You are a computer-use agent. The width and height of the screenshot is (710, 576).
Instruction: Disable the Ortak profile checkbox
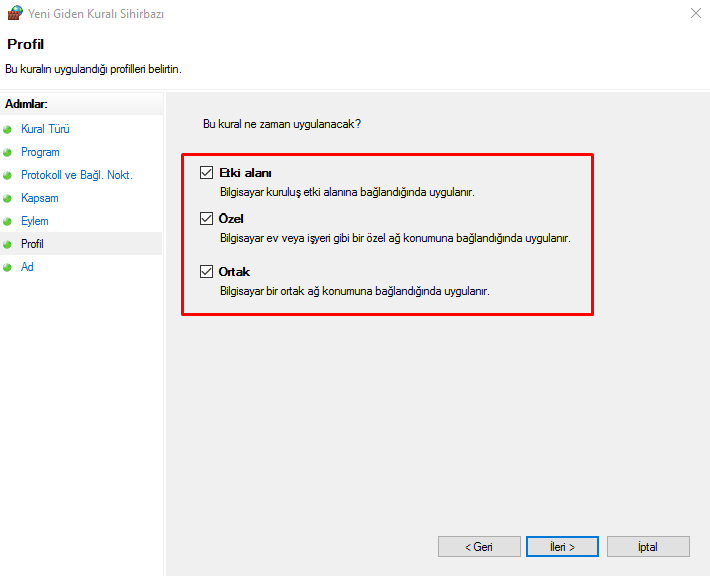pyautogui.click(x=207, y=271)
